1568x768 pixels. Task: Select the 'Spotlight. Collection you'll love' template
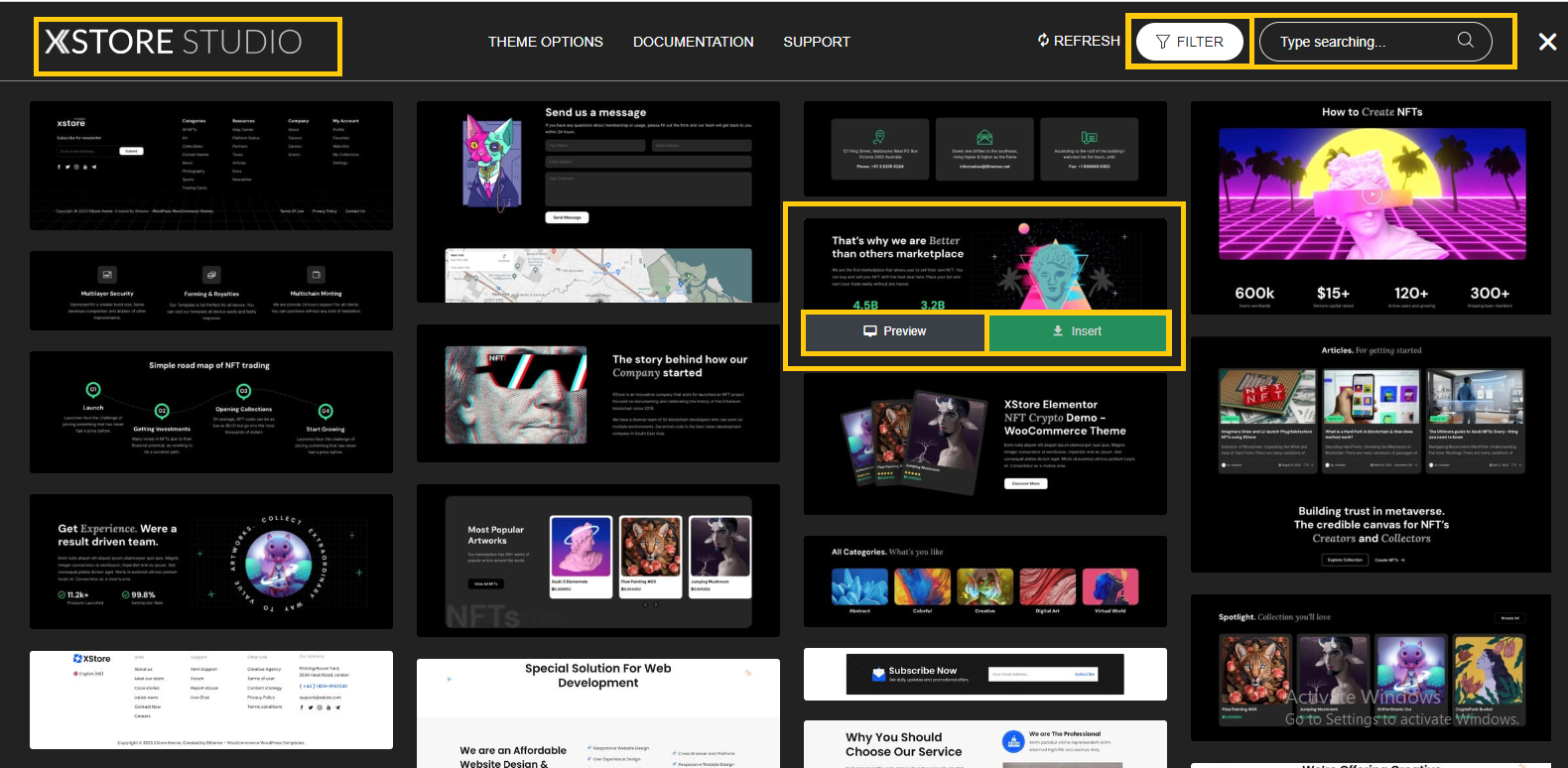click(1371, 668)
